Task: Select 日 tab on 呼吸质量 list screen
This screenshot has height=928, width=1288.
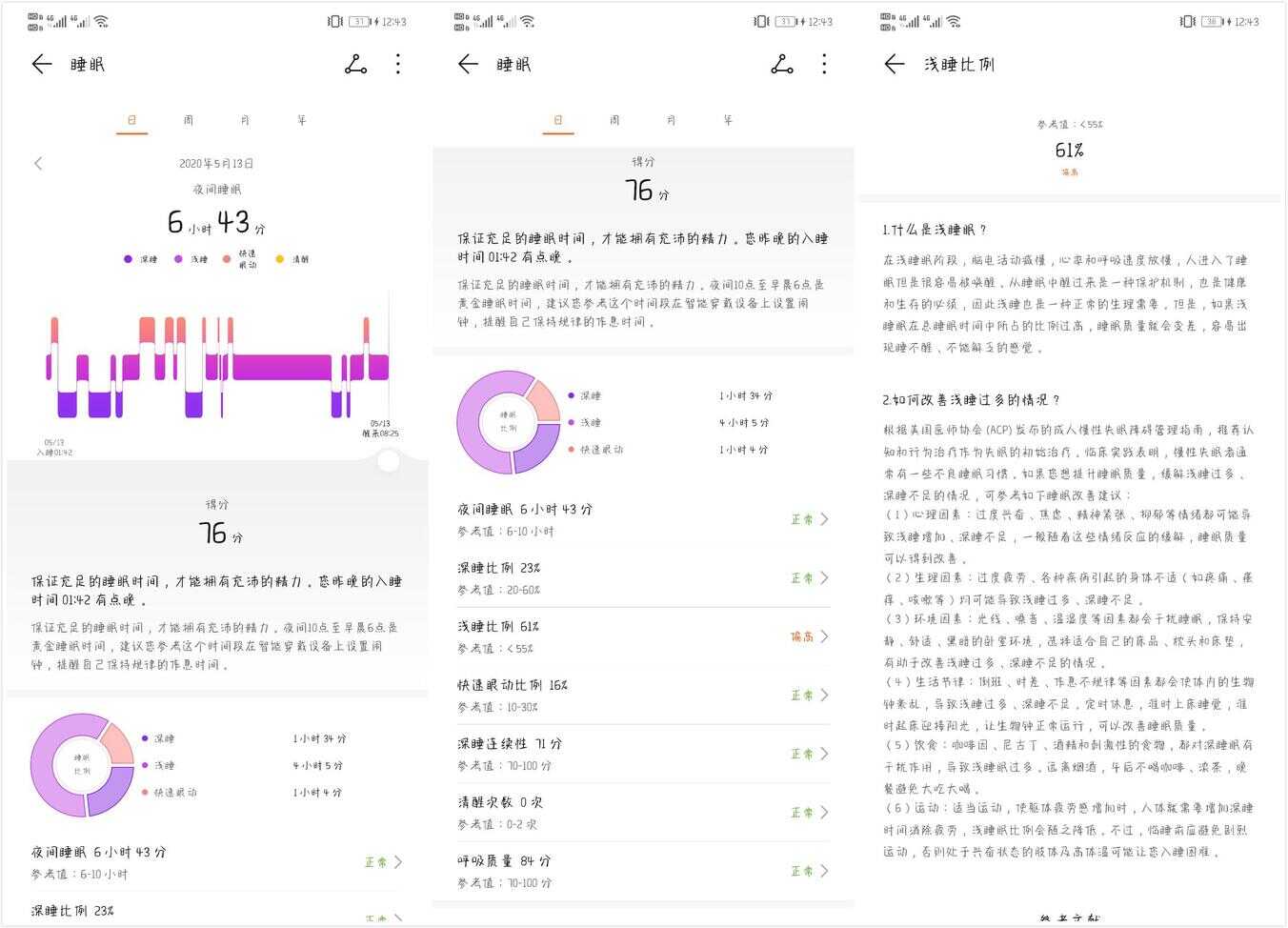Action: 558,121
